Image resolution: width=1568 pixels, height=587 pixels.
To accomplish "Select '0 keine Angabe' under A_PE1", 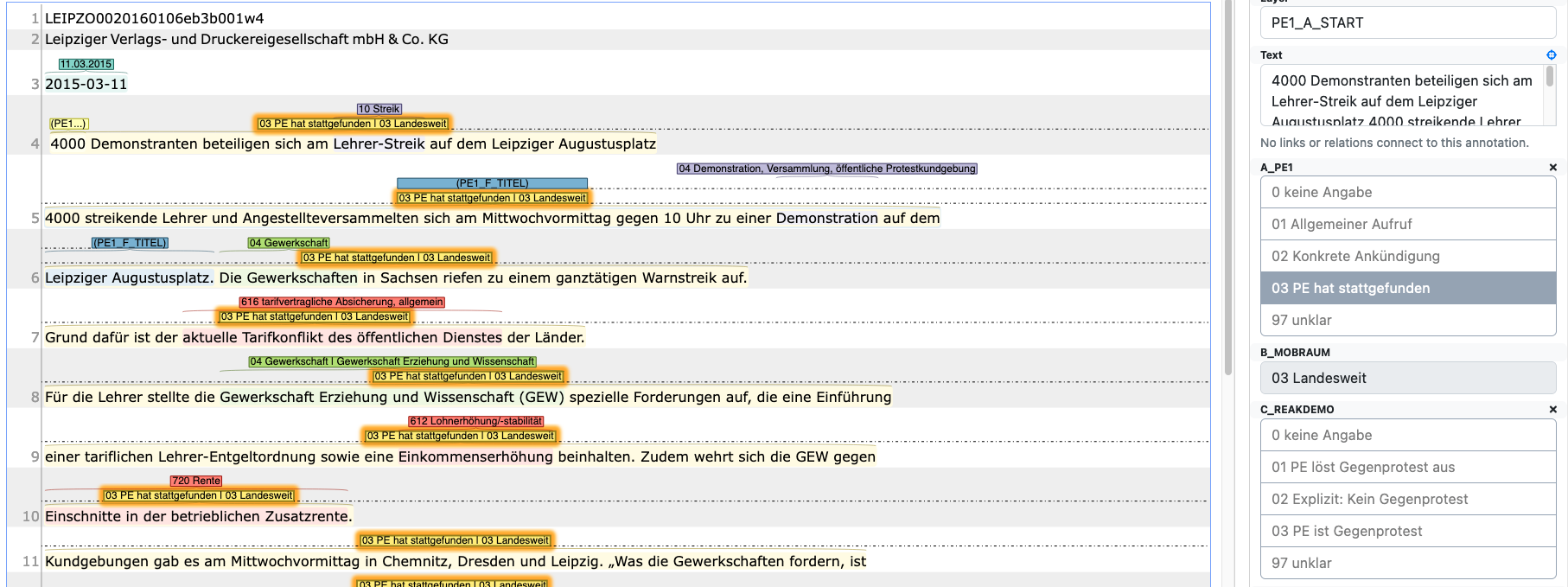I will pos(1408,192).
